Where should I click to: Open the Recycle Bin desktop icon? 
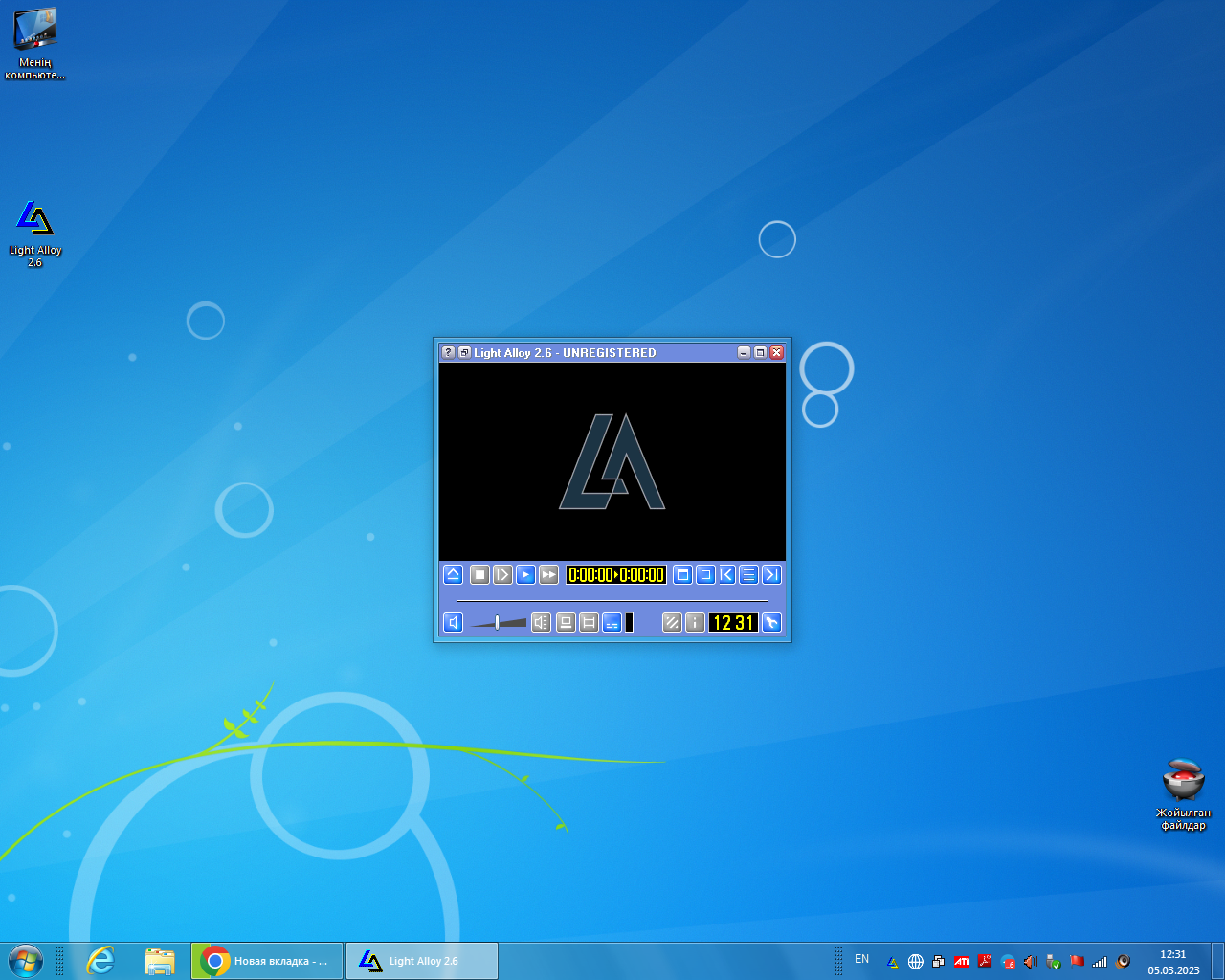pos(1184,794)
